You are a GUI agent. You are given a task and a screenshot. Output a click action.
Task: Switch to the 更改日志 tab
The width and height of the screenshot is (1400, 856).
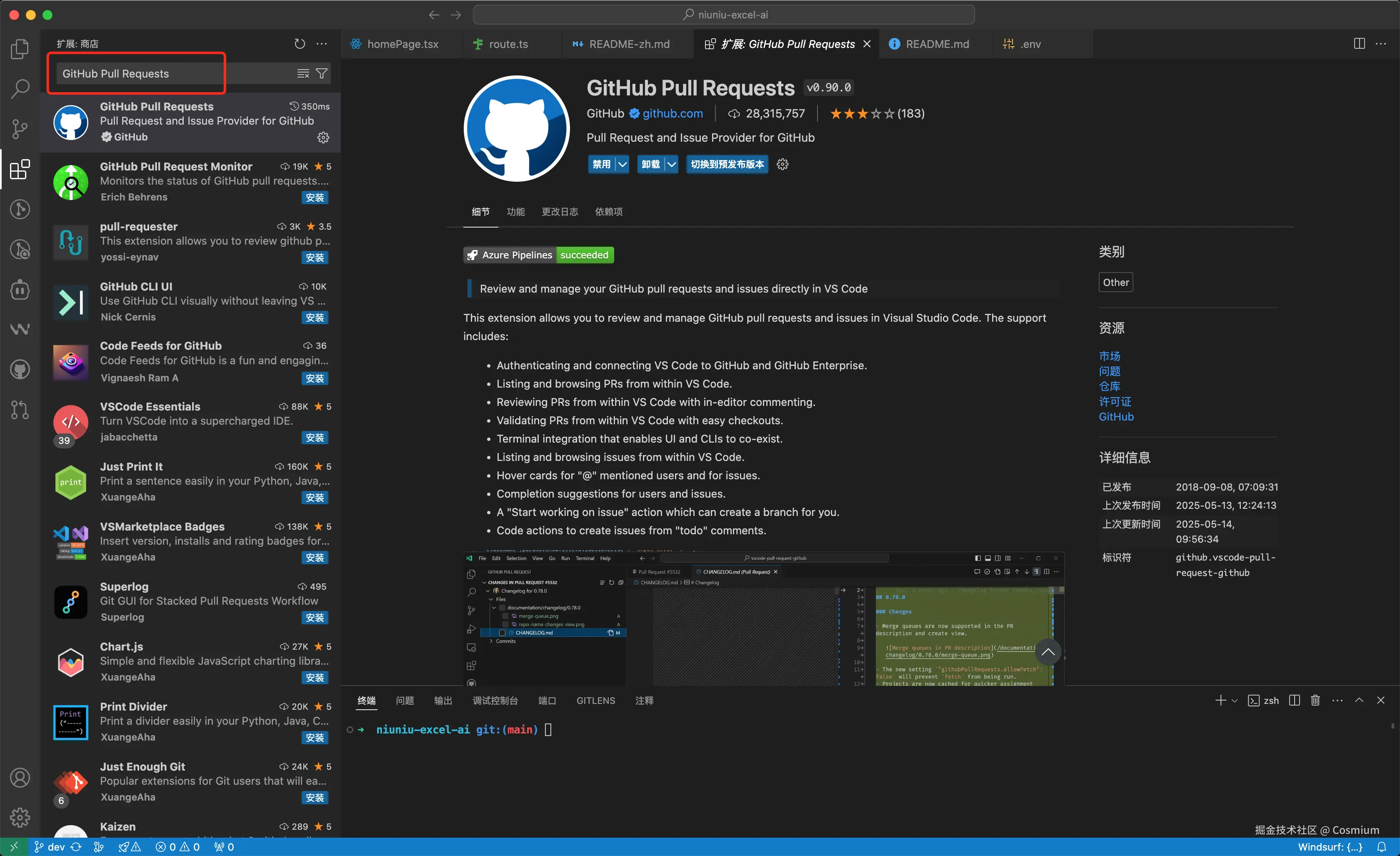point(559,211)
